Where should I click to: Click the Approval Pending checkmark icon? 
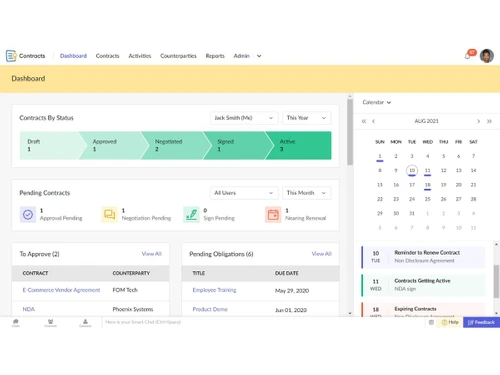pyautogui.click(x=28, y=214)
